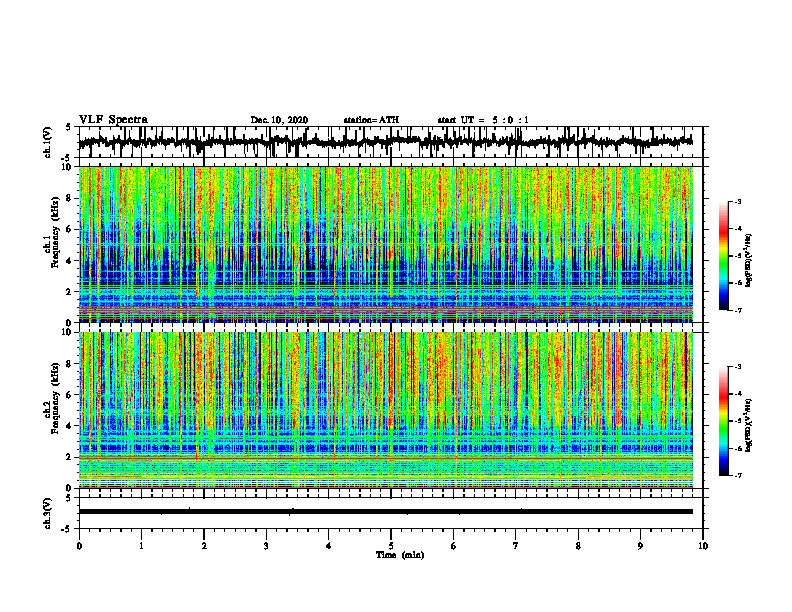The width and height of the screenshot is (792, 612).
Task: Click the ch.1 voltage waveform trace panel
Action: pyautogui.click(x=390, y=142)
